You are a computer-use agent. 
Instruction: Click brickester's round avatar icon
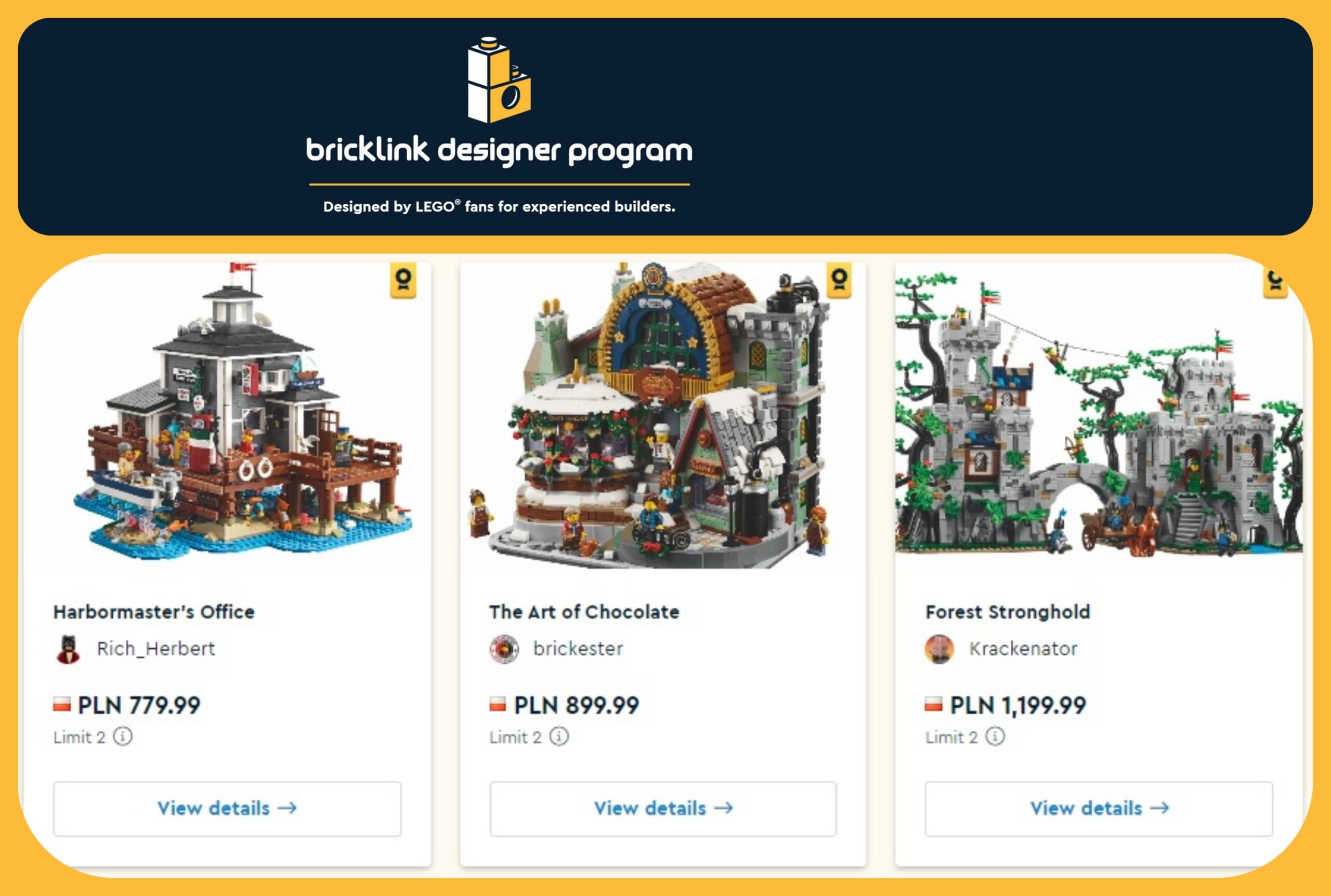504,649
